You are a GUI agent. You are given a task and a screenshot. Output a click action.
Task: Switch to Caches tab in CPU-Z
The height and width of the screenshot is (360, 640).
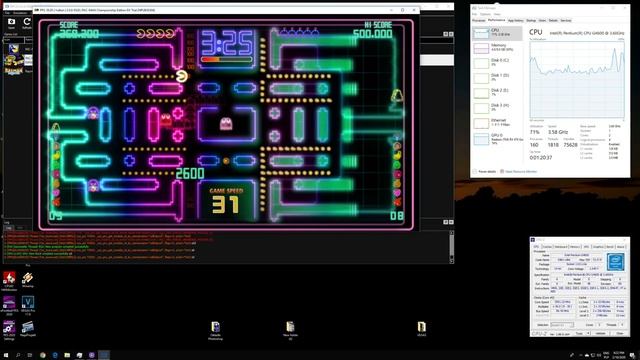[x=547, y=247]
